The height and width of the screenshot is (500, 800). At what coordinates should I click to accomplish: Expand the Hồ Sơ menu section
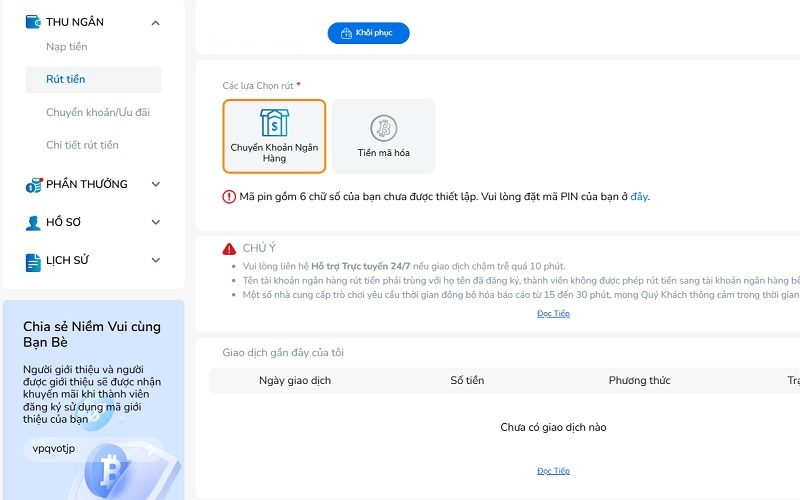155,222
